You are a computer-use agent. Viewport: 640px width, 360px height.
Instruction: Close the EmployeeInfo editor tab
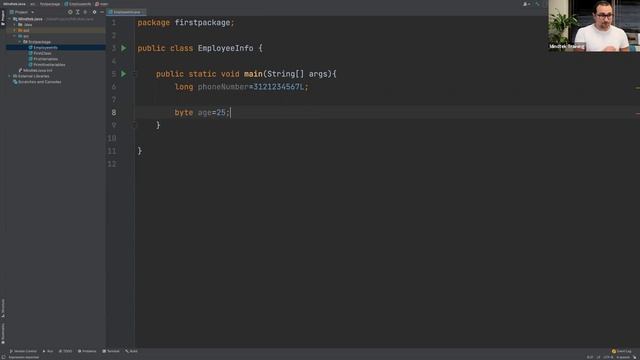coord(143,12)
